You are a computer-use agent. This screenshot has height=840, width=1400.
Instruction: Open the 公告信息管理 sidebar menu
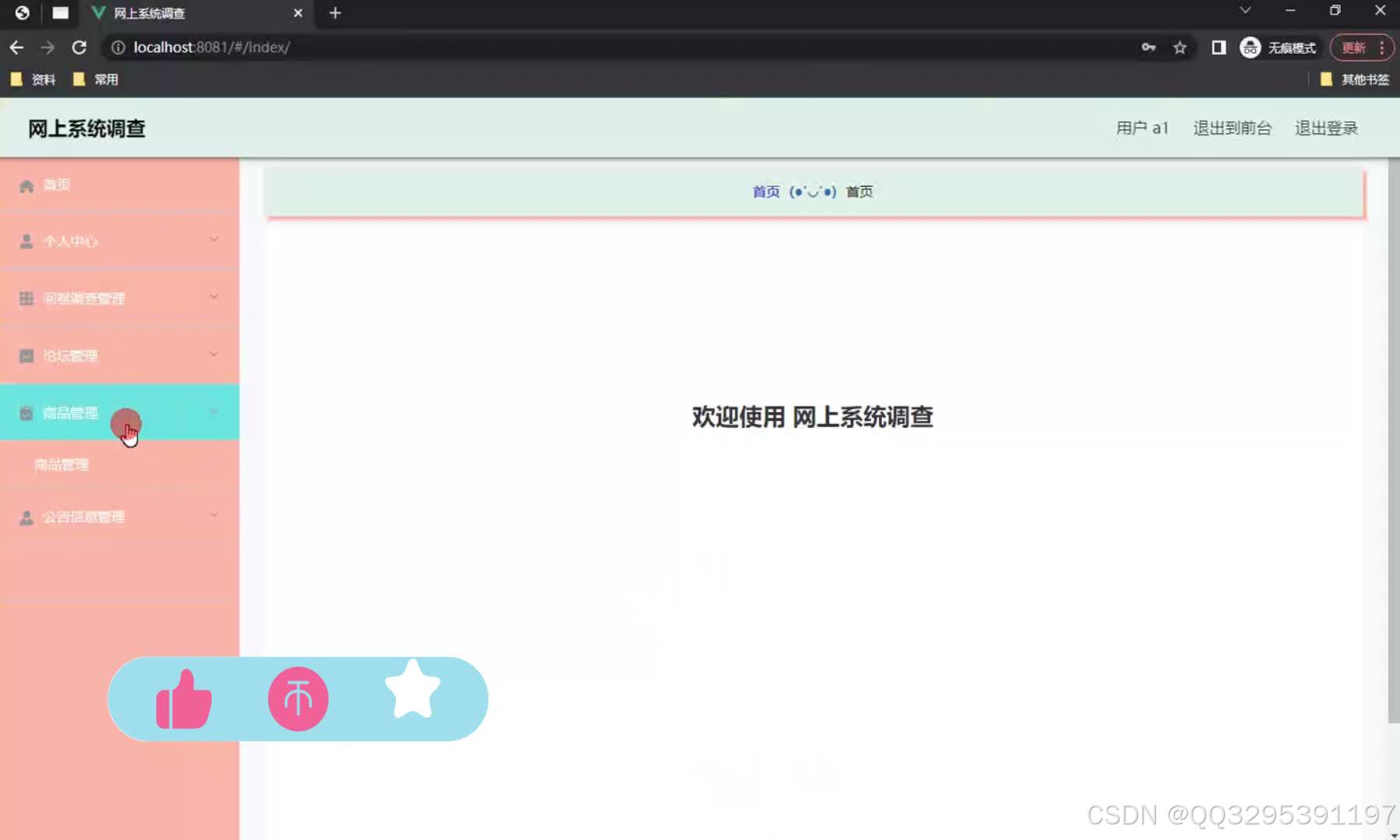click(120, 517)
